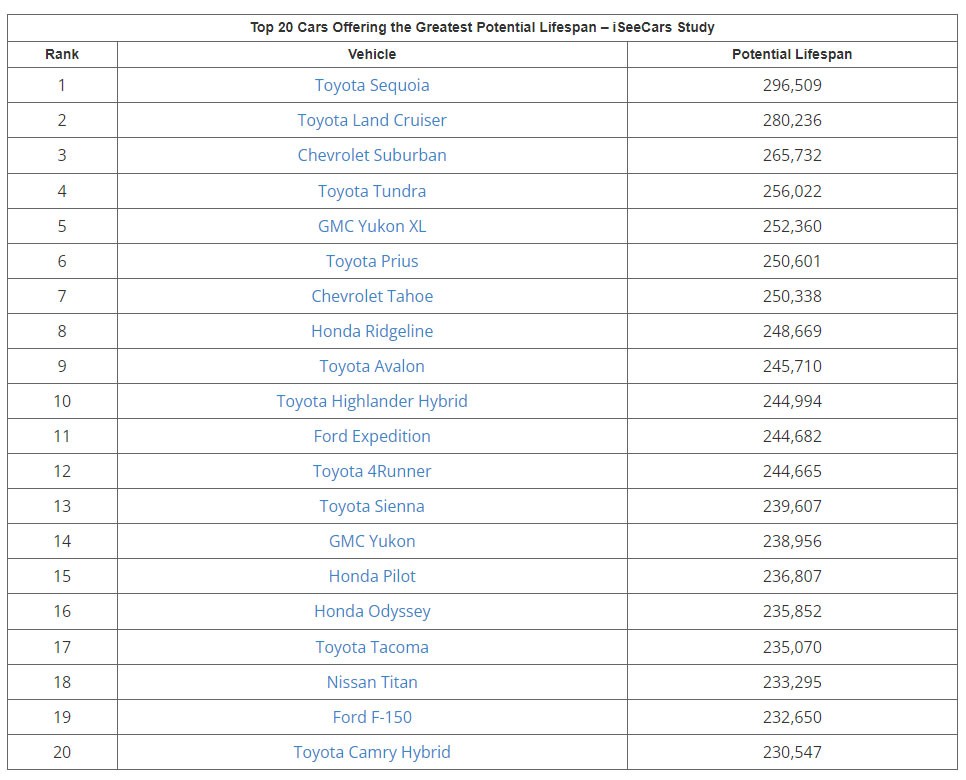Open the Ford F-150 link
The image size is (966, 780).
coord(372,717)
